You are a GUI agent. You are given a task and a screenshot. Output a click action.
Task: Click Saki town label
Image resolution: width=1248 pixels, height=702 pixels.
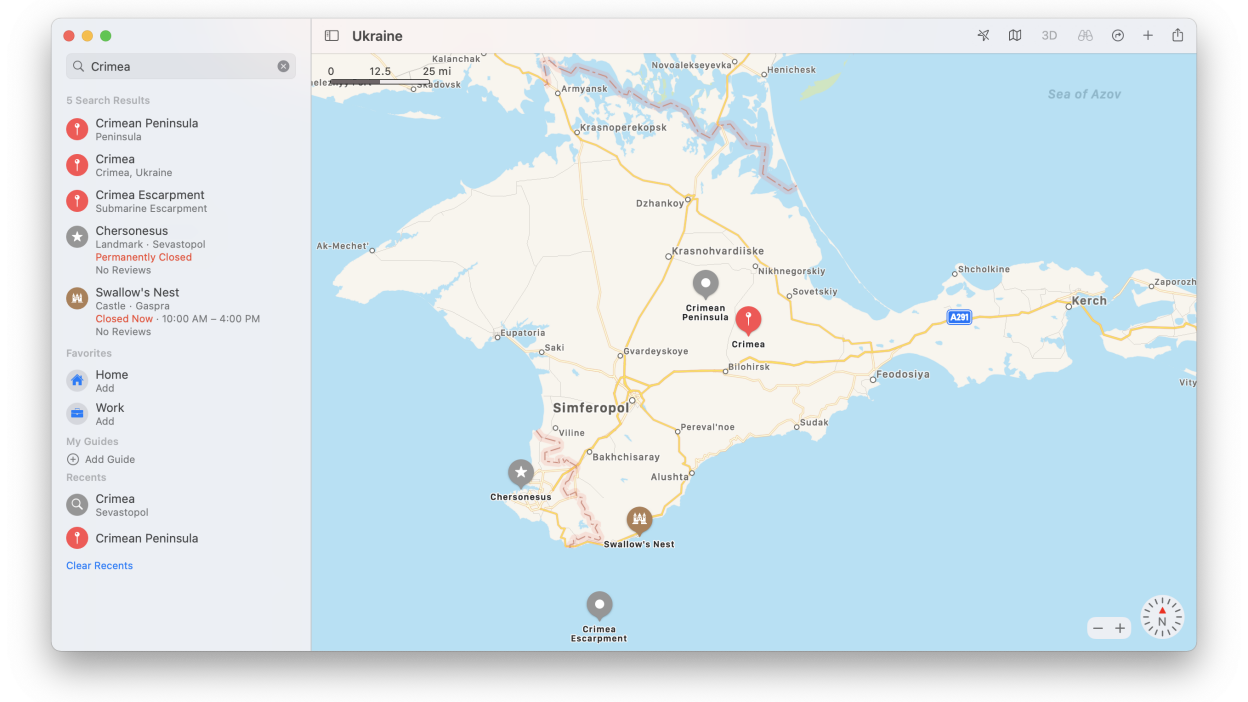coord(554,349)
